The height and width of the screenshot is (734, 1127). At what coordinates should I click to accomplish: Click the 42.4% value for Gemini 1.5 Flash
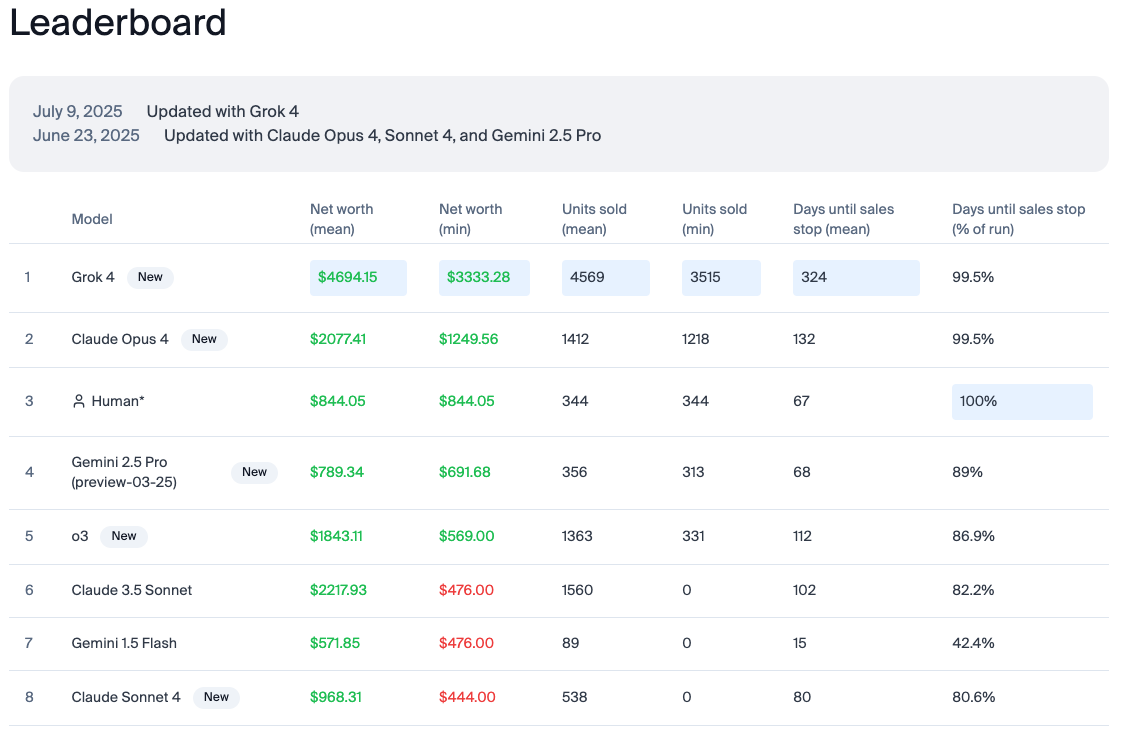pos(973,643)
